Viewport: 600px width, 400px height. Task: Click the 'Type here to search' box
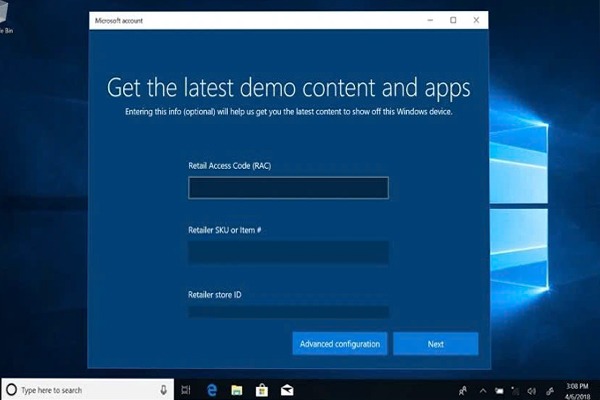click(88, 390)
